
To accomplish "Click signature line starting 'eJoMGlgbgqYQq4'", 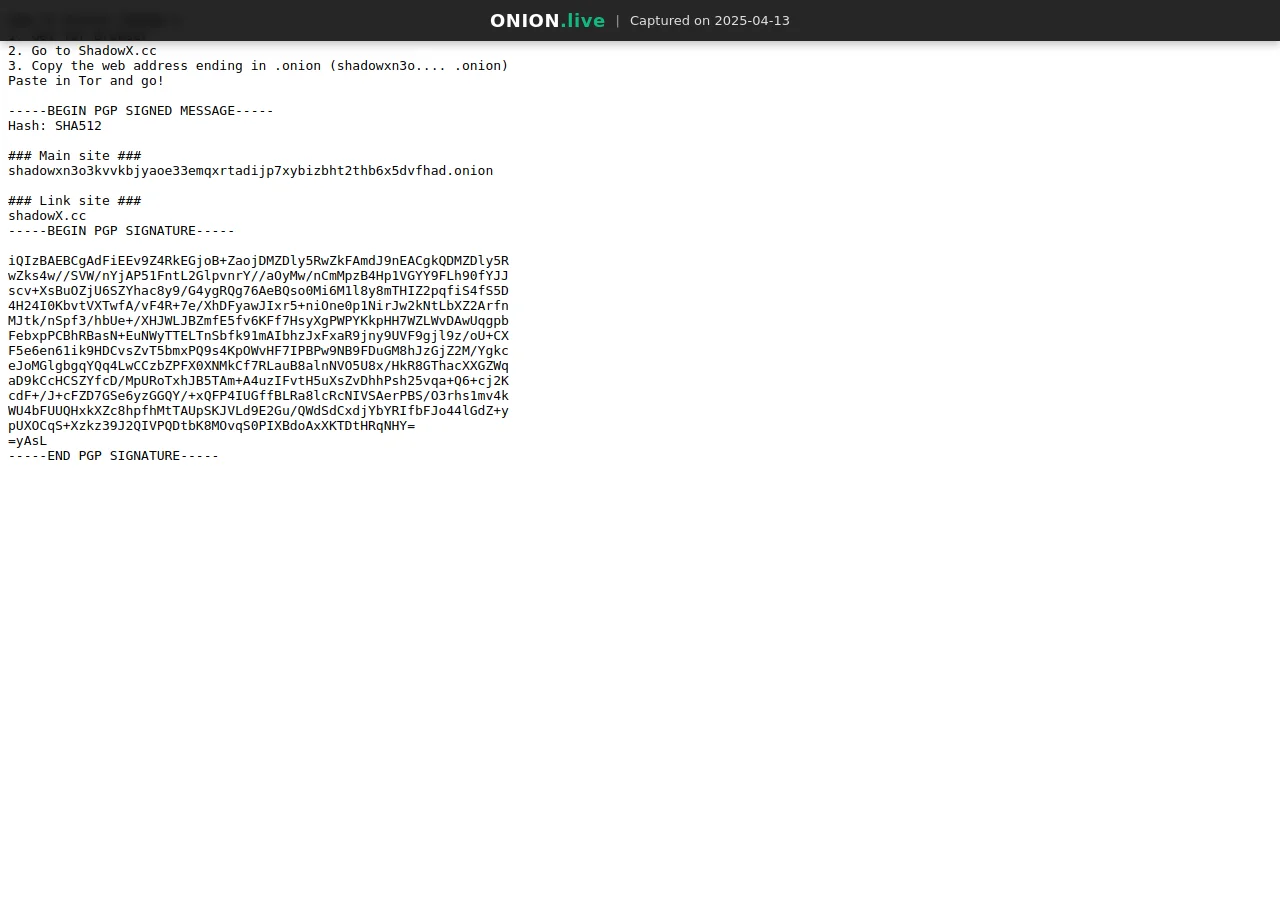I will (x=258, y=365).
